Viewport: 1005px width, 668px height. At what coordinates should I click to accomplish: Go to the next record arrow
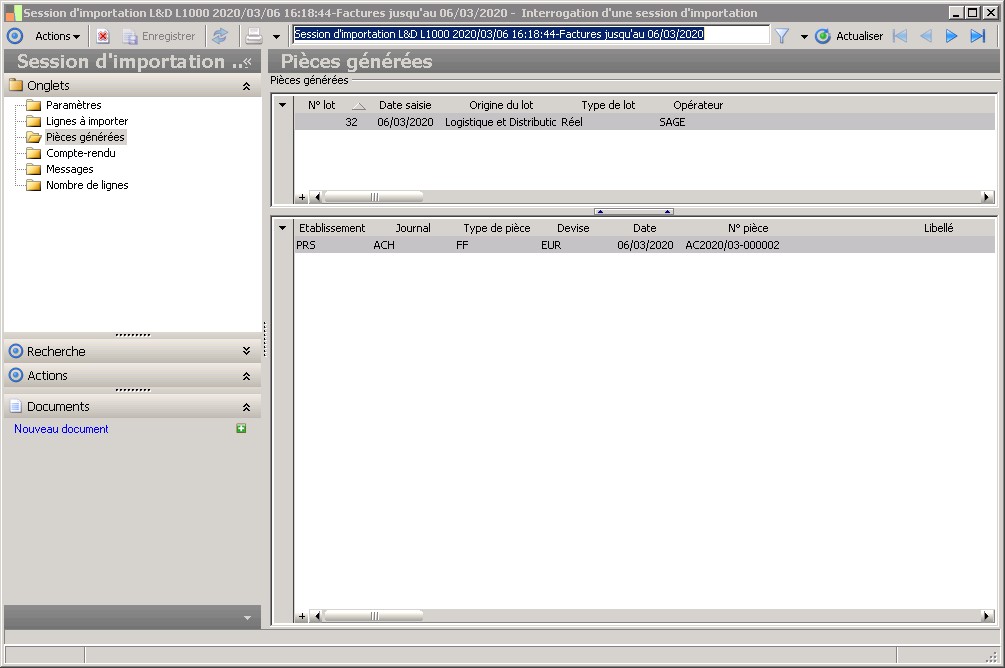[x=952, y=37]
